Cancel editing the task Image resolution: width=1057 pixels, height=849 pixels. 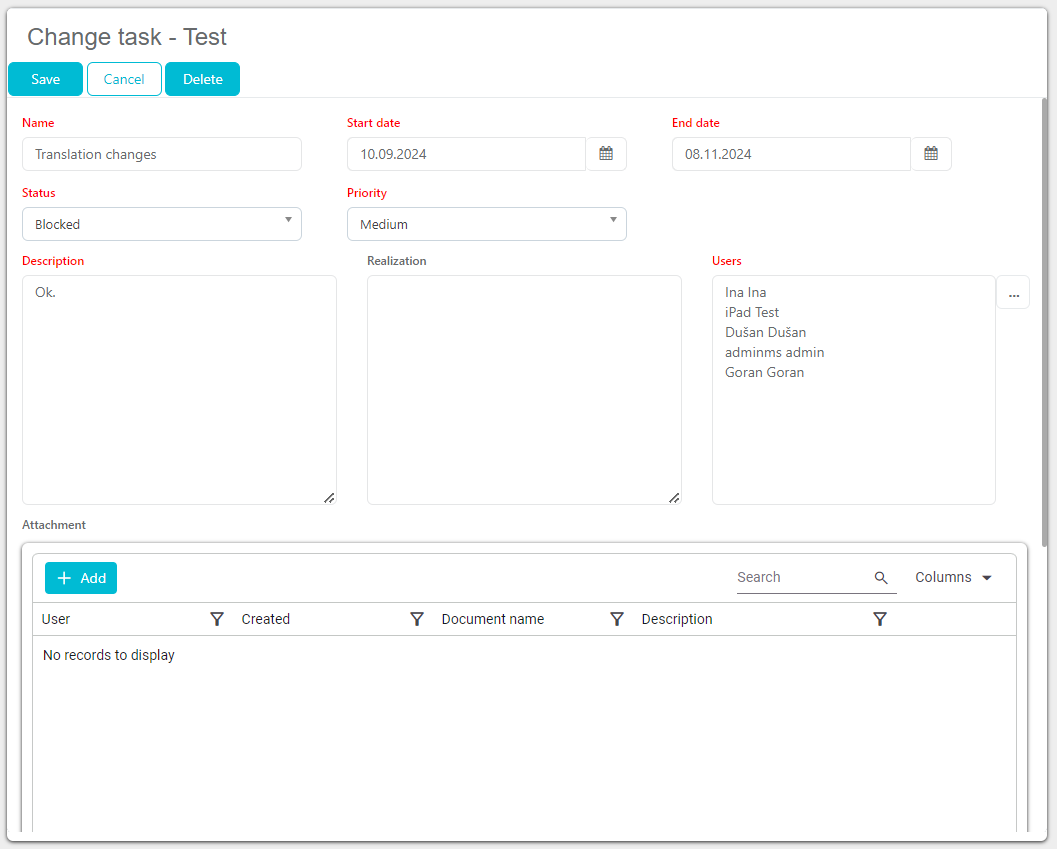124,79
